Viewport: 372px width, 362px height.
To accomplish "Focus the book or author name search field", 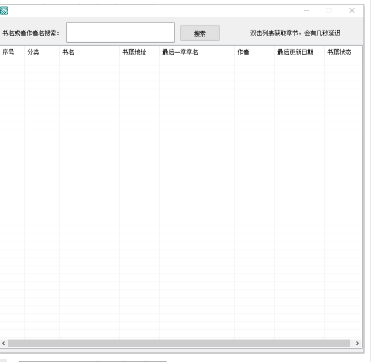I will point(120,32).
